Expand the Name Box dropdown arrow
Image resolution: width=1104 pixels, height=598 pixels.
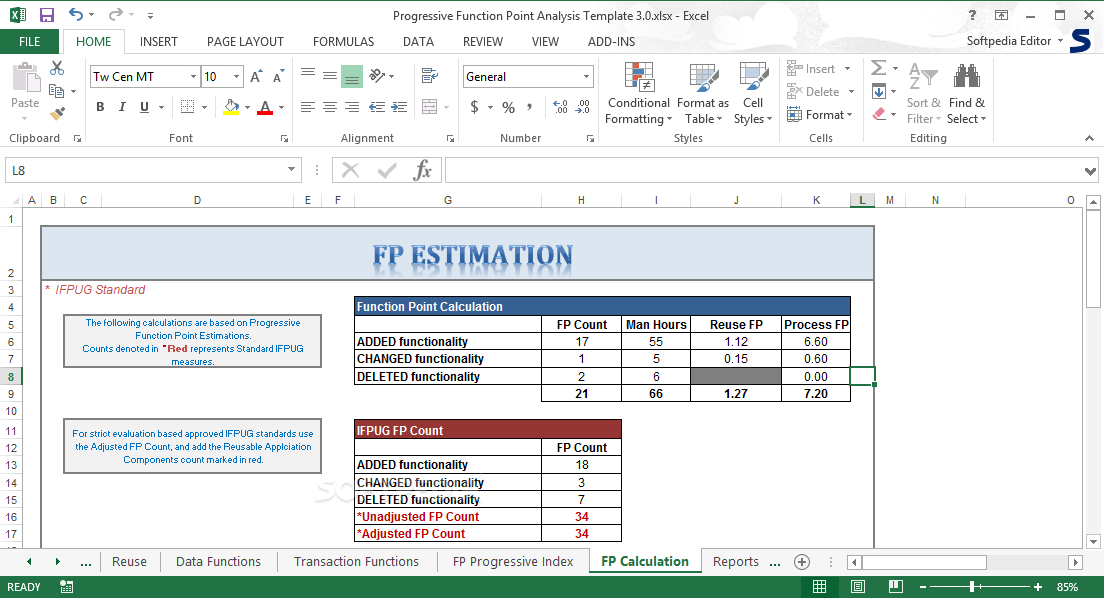pyautogui.click(x=291, y=170)
